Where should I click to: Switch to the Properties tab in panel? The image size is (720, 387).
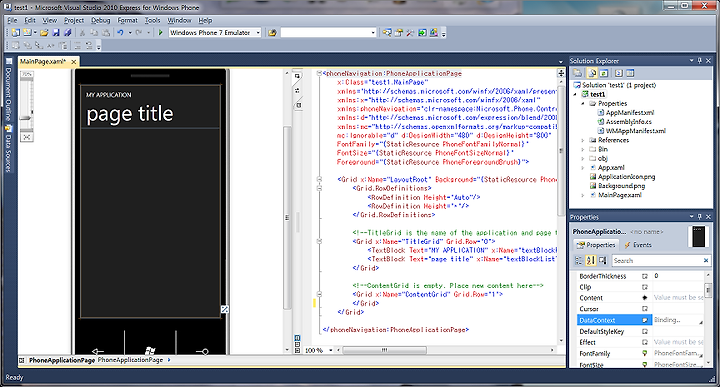click(596, 245)
